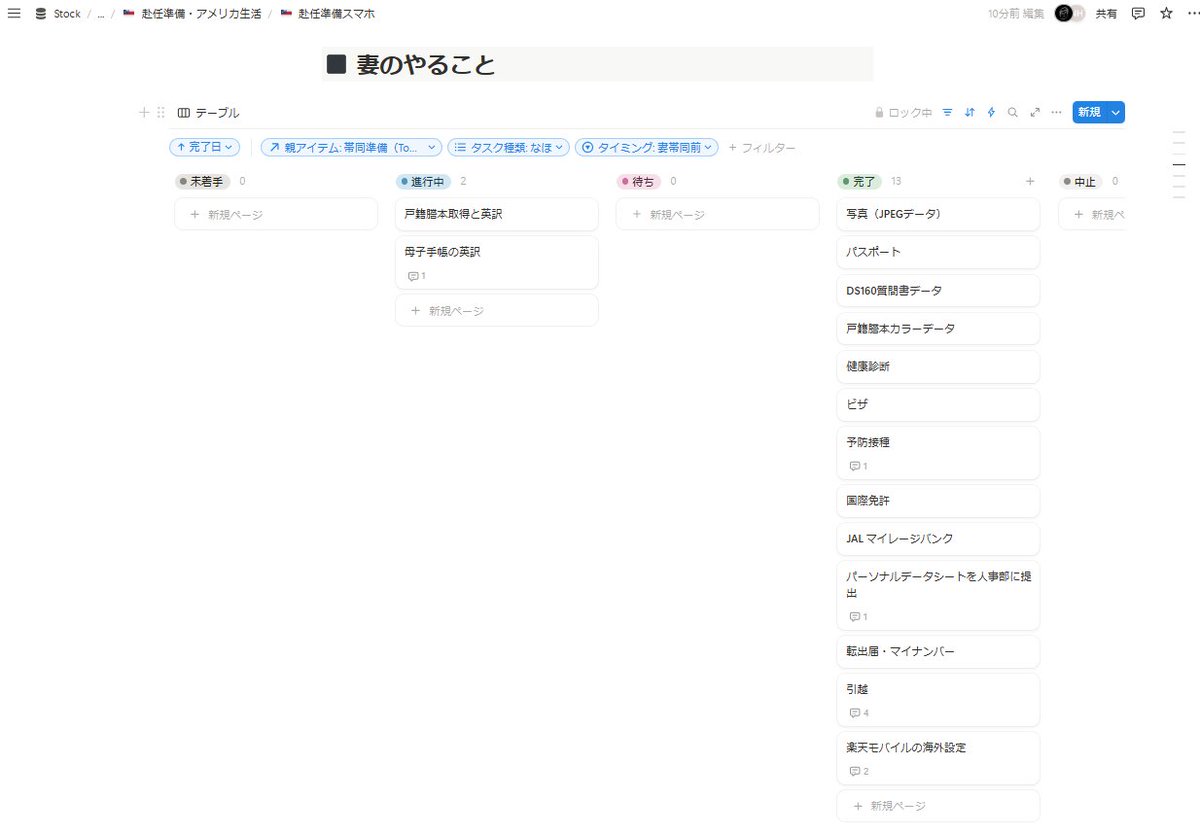Open the comment badge on 母子手帳の英訳
The width and height of the screenshot is (1200, 834).
tap(416, 276)
